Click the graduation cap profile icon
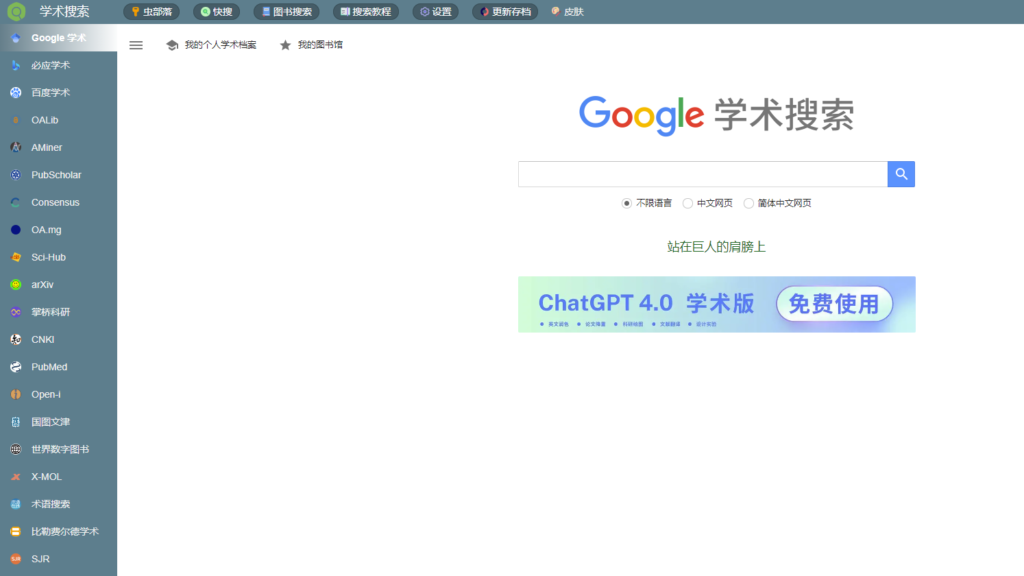Image resolution: width=1024 pixels, height=576 pixels. (x=172, y=45)
